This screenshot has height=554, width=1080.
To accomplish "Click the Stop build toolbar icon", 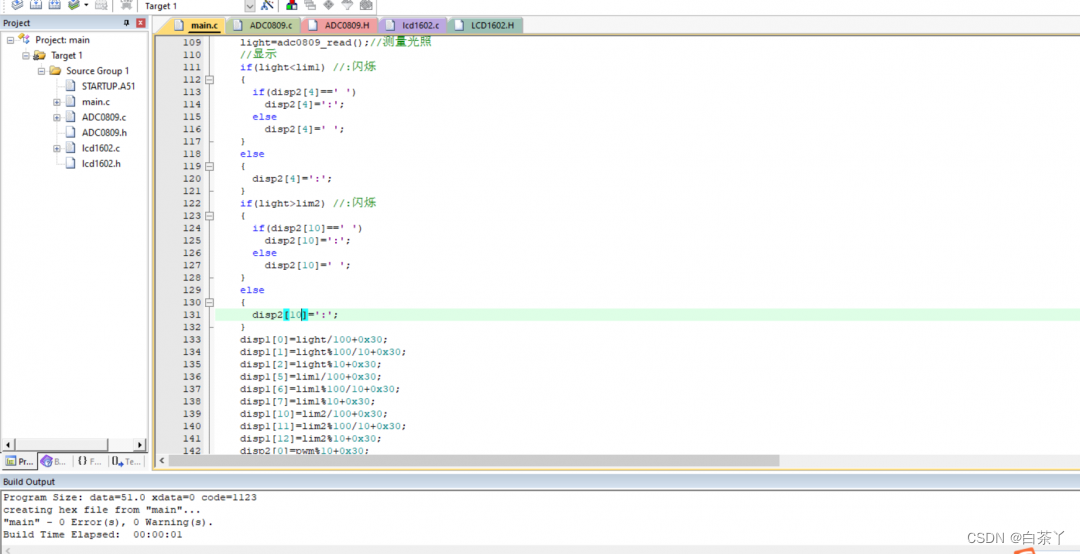I will tap(101, 5).
